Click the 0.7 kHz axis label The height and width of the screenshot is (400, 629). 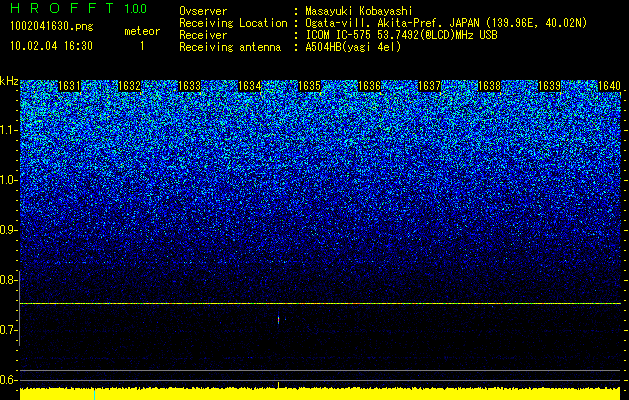coord(8,330)
